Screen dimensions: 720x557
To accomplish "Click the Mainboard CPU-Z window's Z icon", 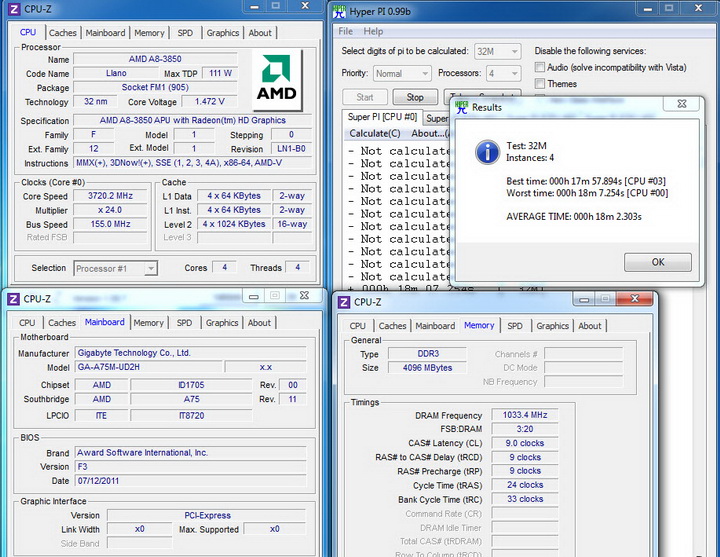I will (x=13, y=299).
